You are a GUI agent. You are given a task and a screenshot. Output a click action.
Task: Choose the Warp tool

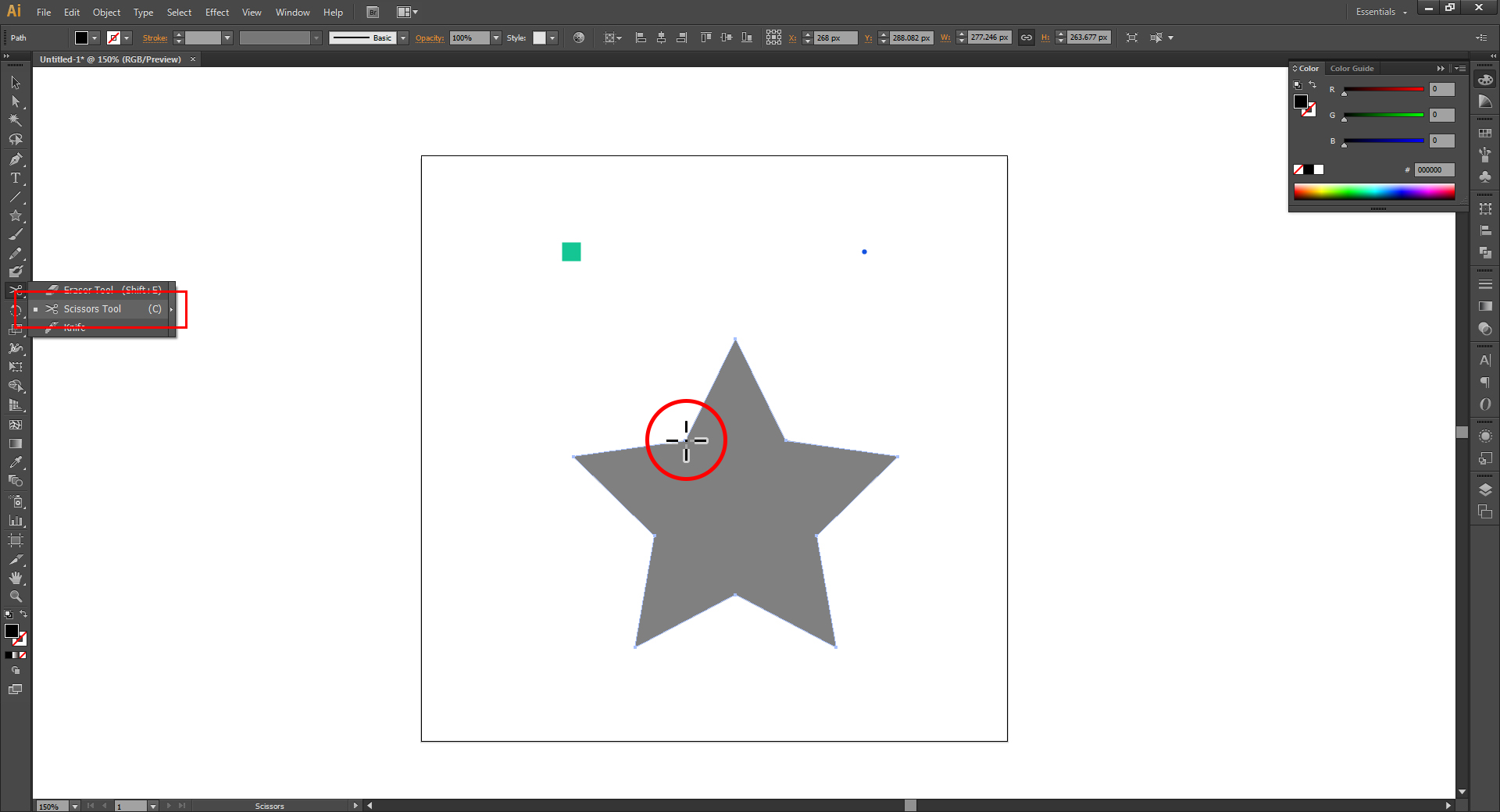pos(16,348)
